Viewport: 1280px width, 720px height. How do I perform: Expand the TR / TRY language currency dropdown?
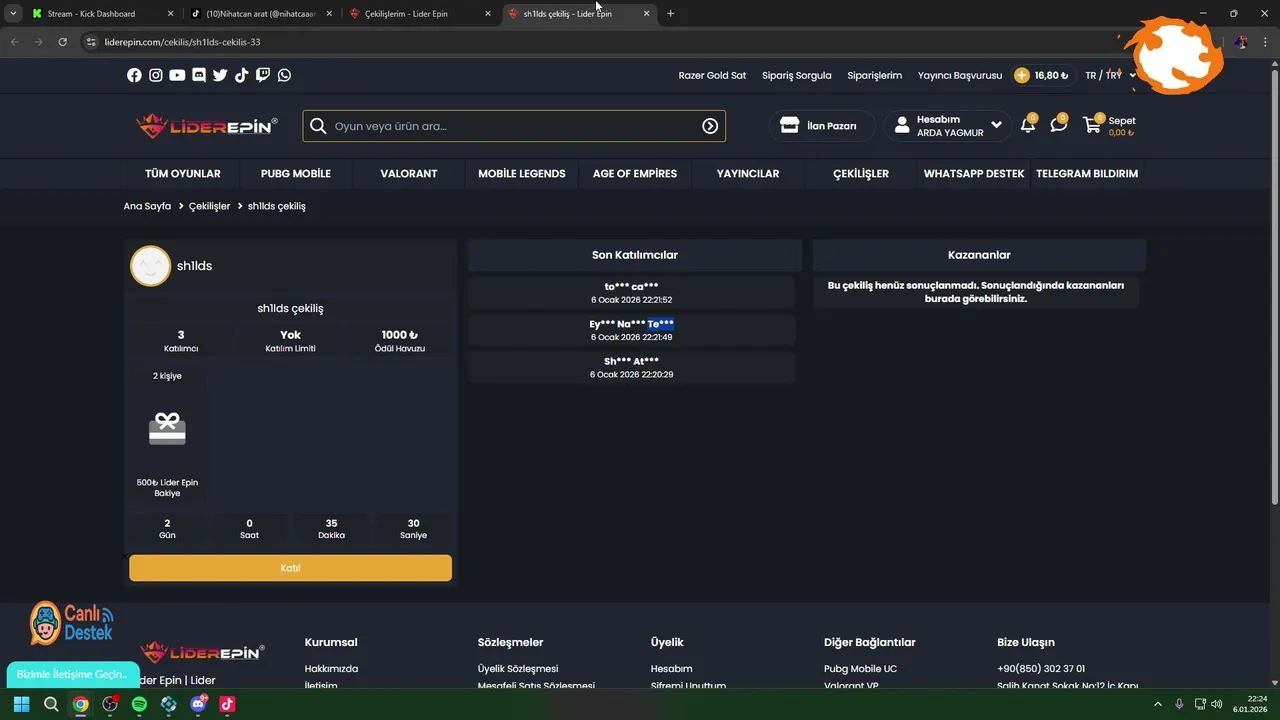tap(1111, 75)
